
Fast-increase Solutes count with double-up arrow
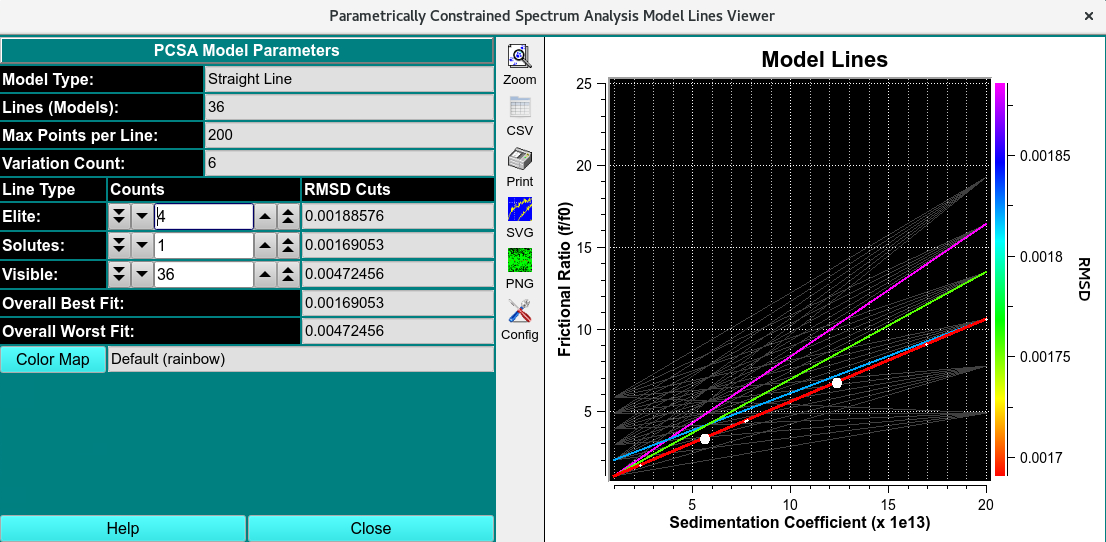[x=287, y=246]
